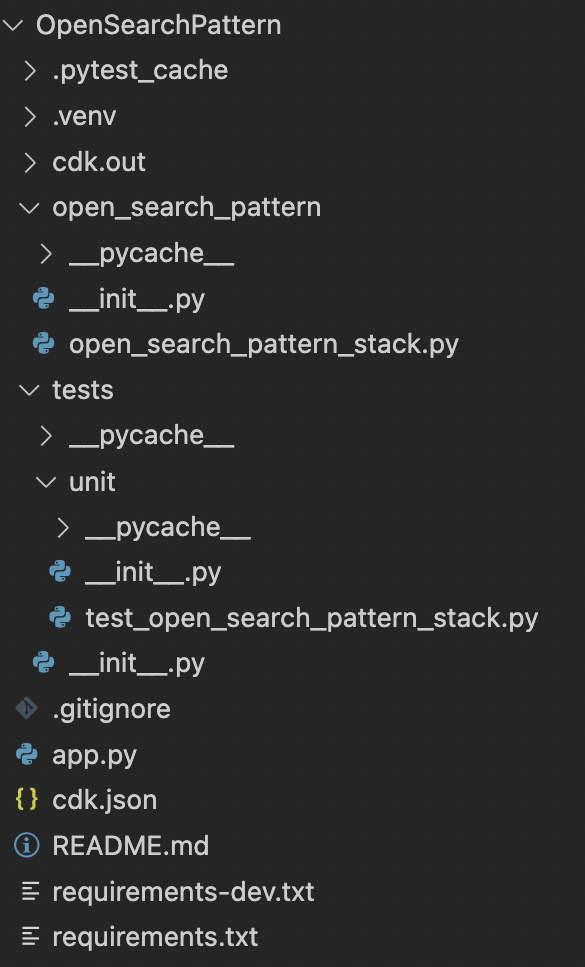This screenshot has height=967, width=585.
Task: Click Python icon beside test_open_search_pattern_stack.py
Action: 60,617
